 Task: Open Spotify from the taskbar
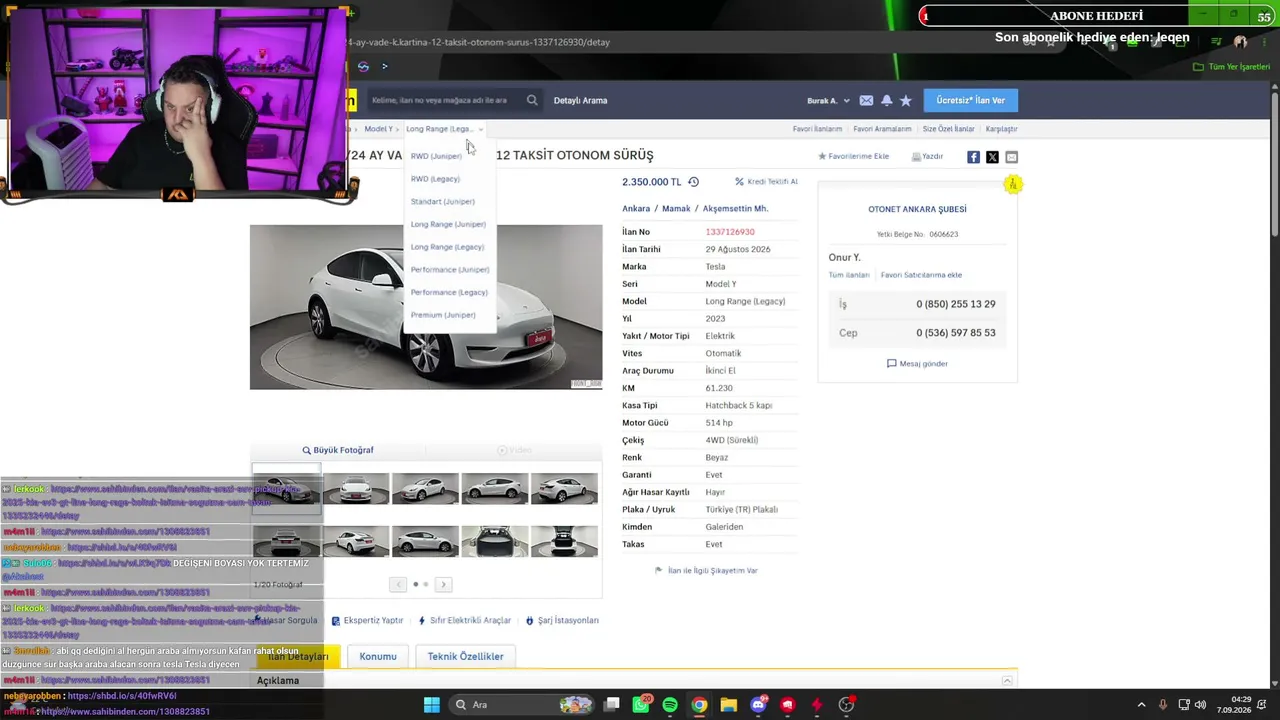coord(670,705)
